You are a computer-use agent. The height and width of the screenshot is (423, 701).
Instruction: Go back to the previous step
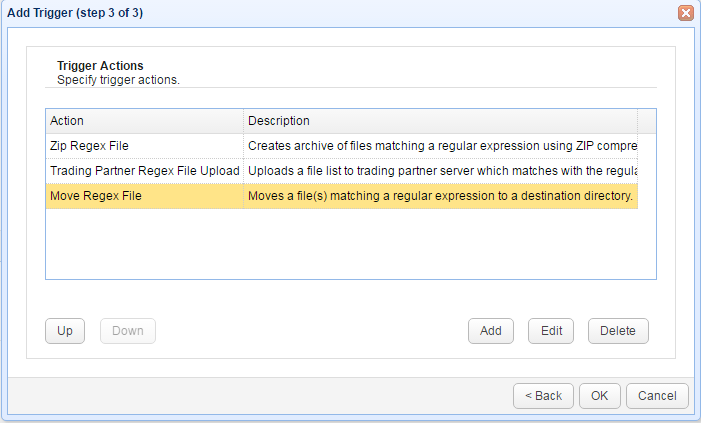[x=543, y=395]
